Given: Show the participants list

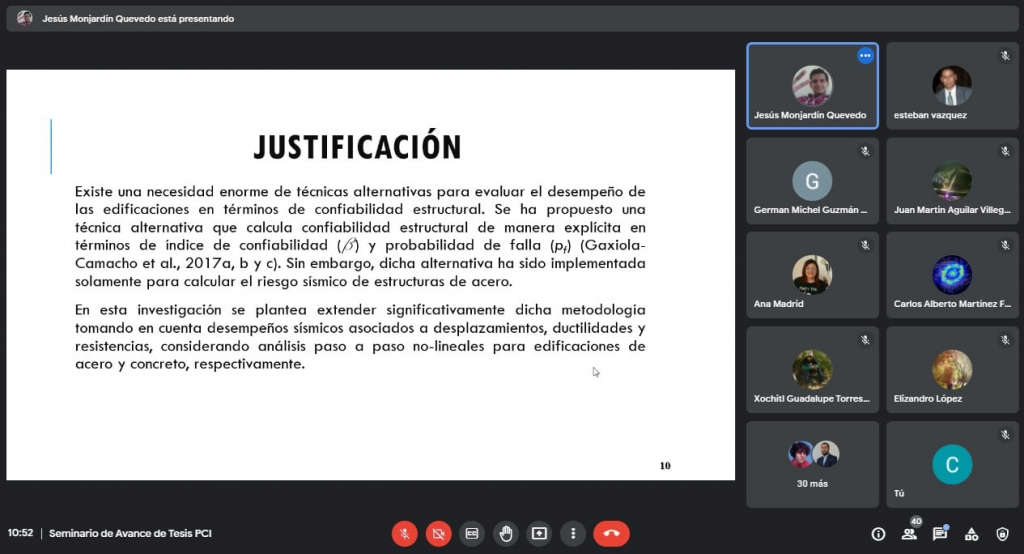Looking at the screenshot, I should 909,534.
